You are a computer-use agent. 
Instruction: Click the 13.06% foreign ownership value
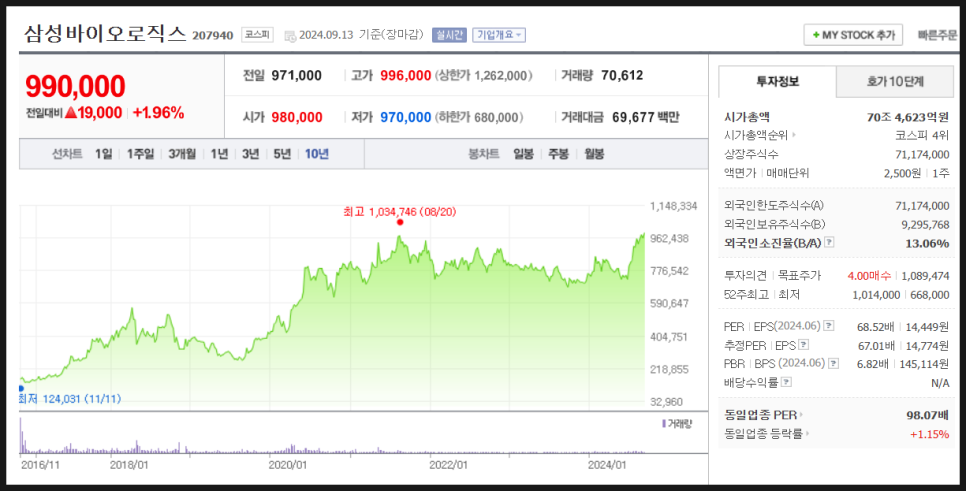click(927, 243)
